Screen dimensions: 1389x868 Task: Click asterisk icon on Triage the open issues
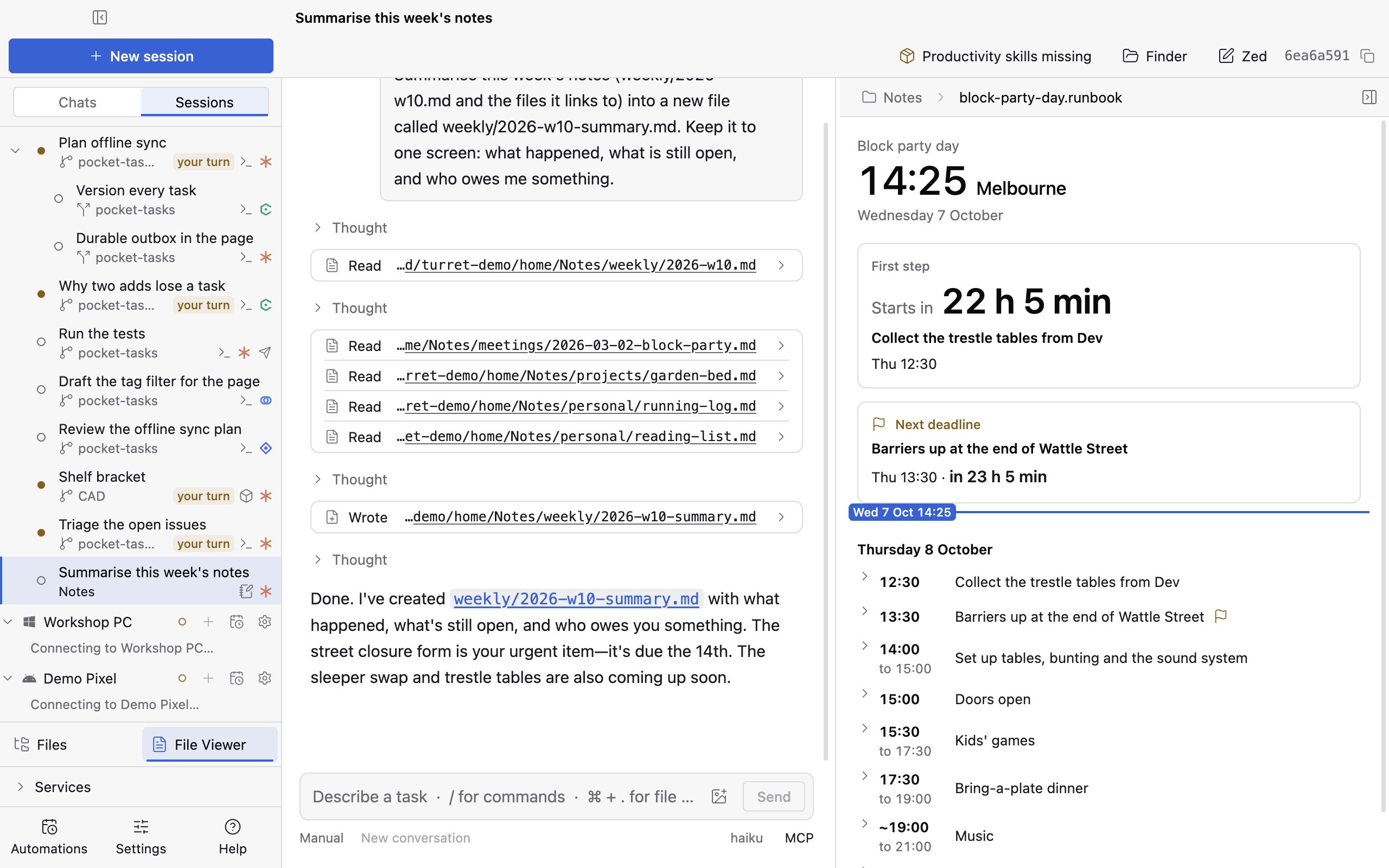[x=266, y=543]
